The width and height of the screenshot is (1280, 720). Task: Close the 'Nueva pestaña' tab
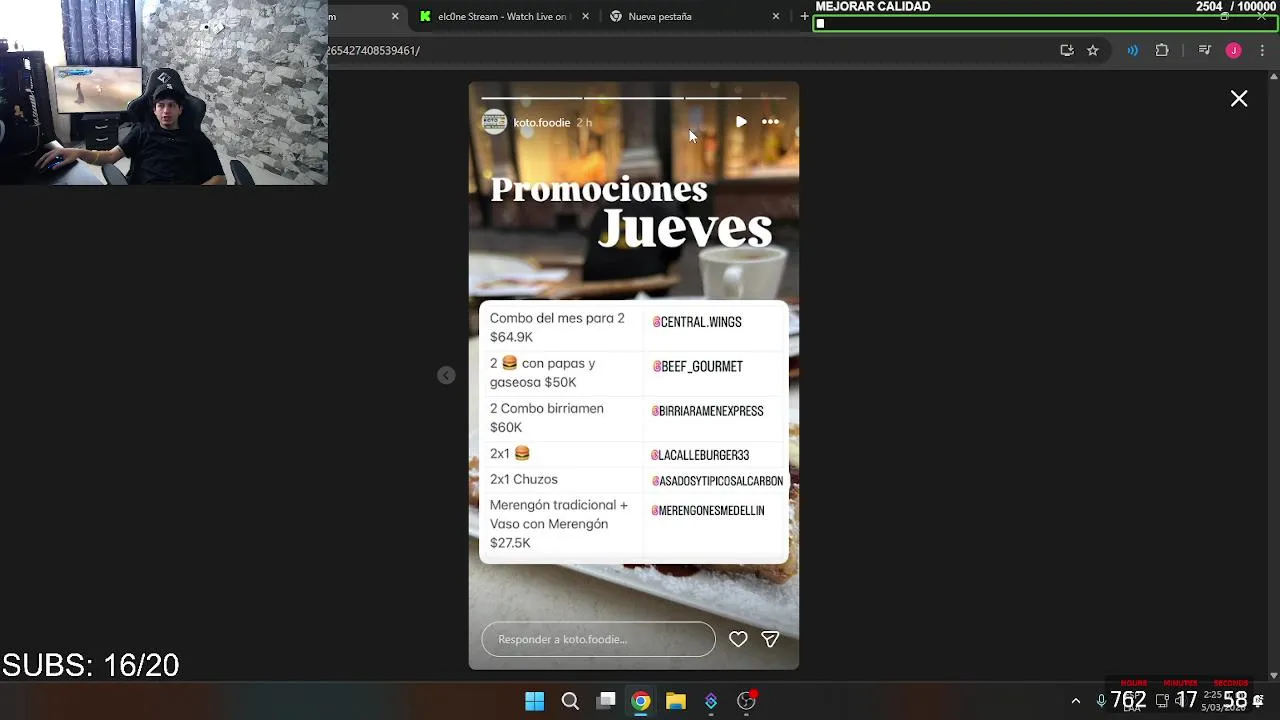pos(776,16)
